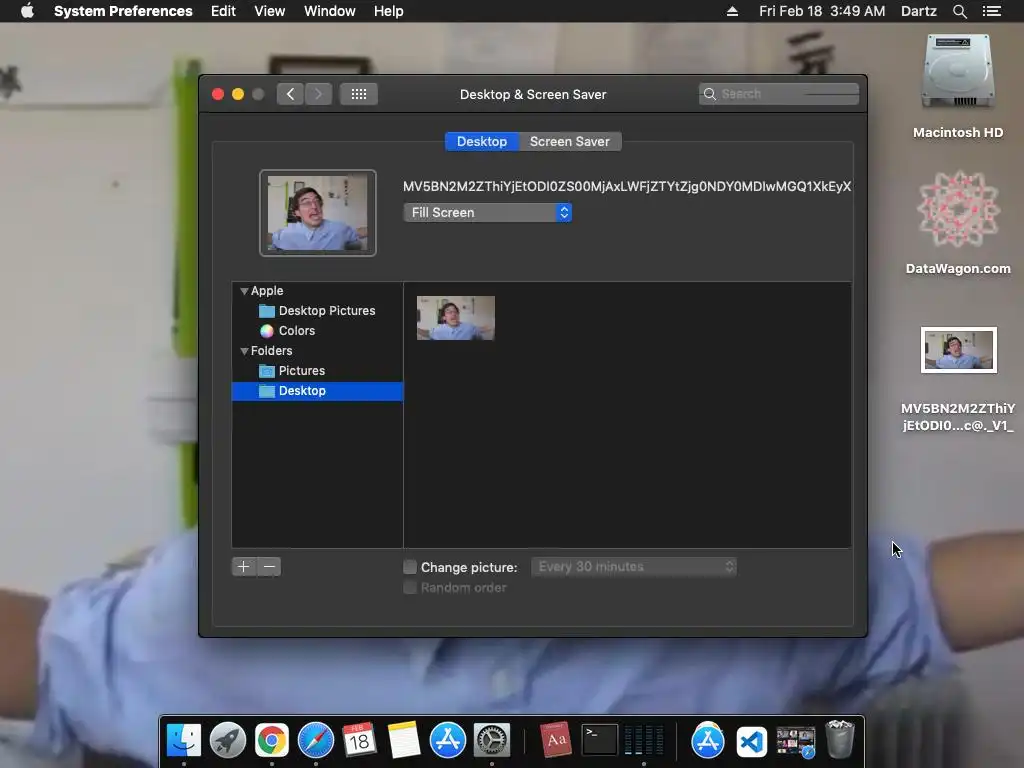Image resolution: width=1024 pixels, height=768 pixels.
Task: Select the Desktop folder in sidebar
Action: [317, 391]
